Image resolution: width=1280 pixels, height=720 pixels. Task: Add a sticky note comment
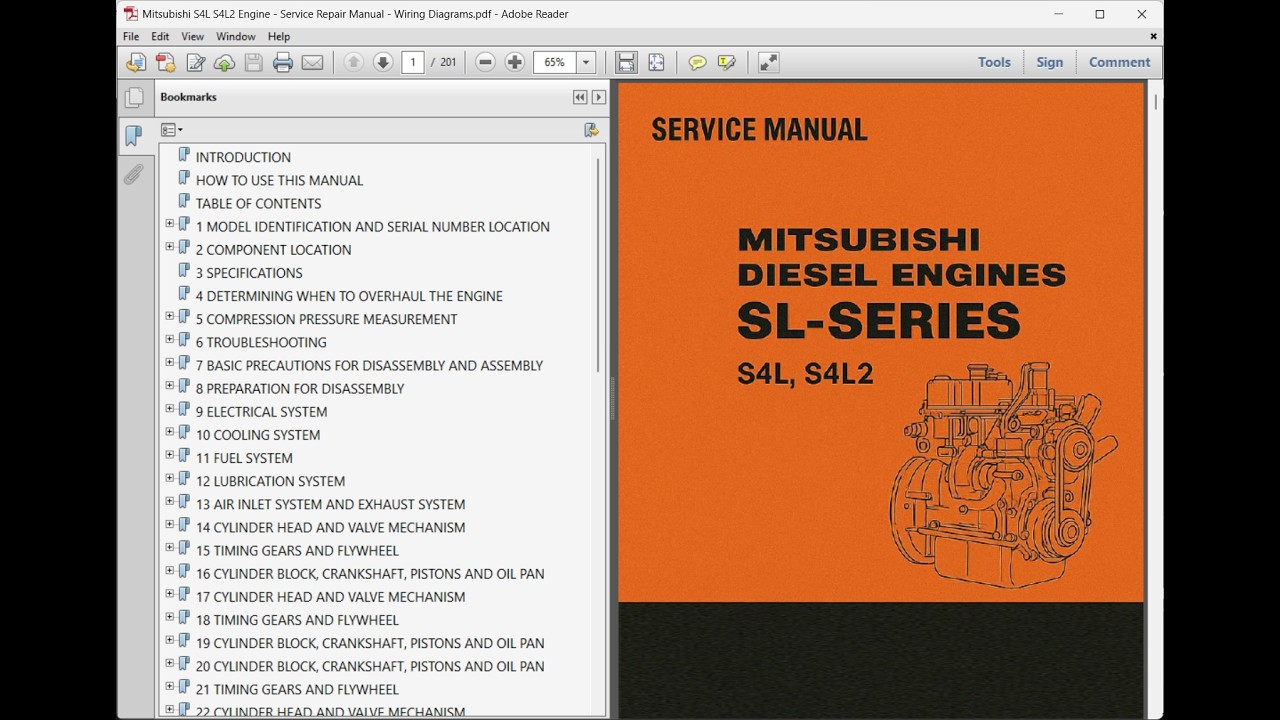click(697, 62)
